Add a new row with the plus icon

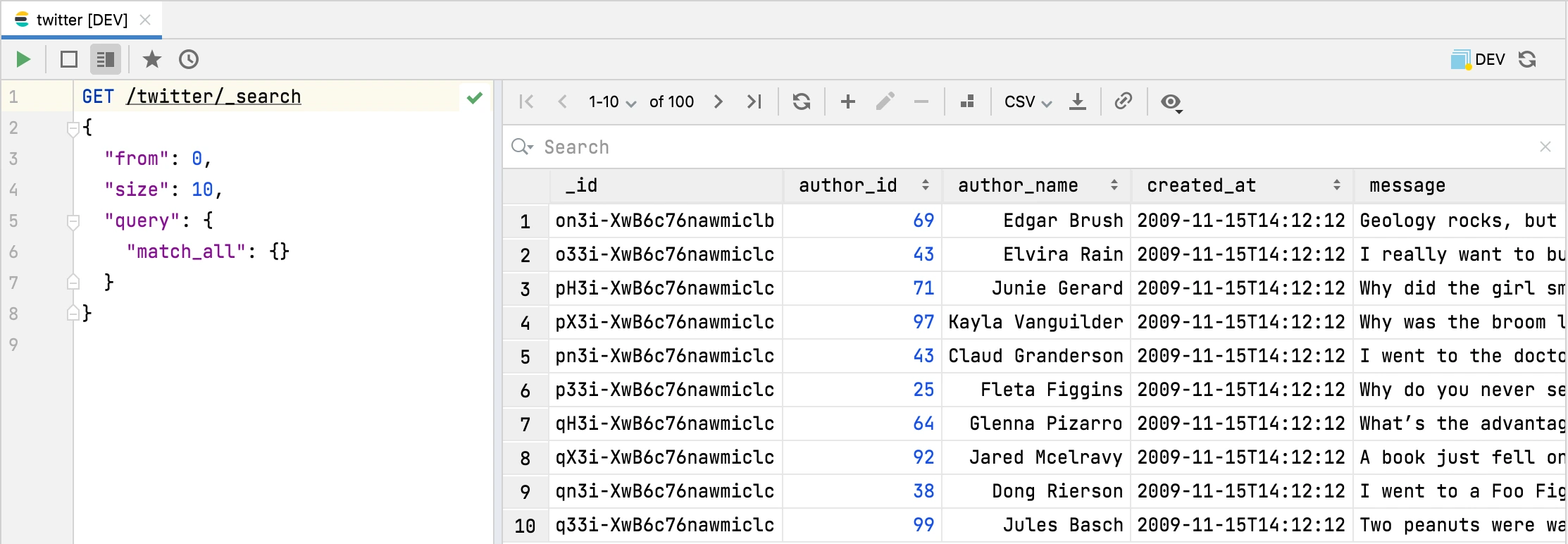(x=848, y=101)
